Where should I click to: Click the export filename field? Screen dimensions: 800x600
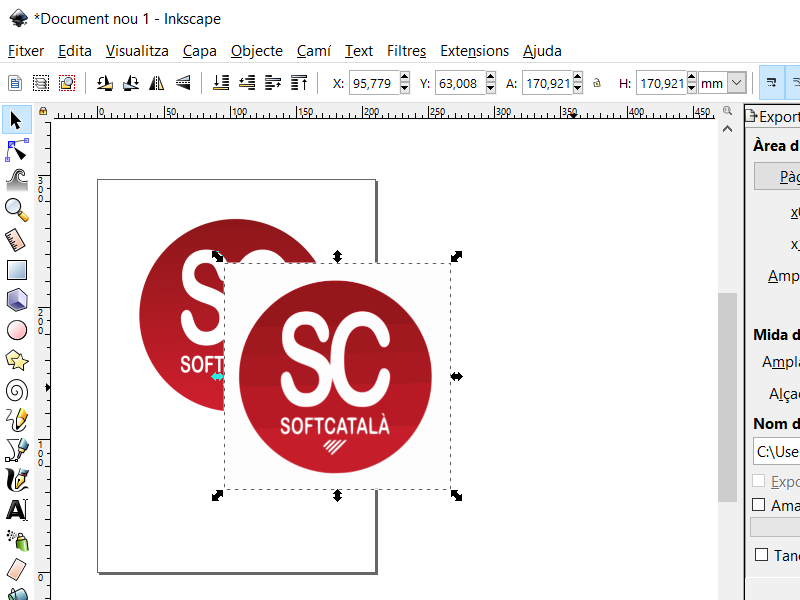[777, 452]
